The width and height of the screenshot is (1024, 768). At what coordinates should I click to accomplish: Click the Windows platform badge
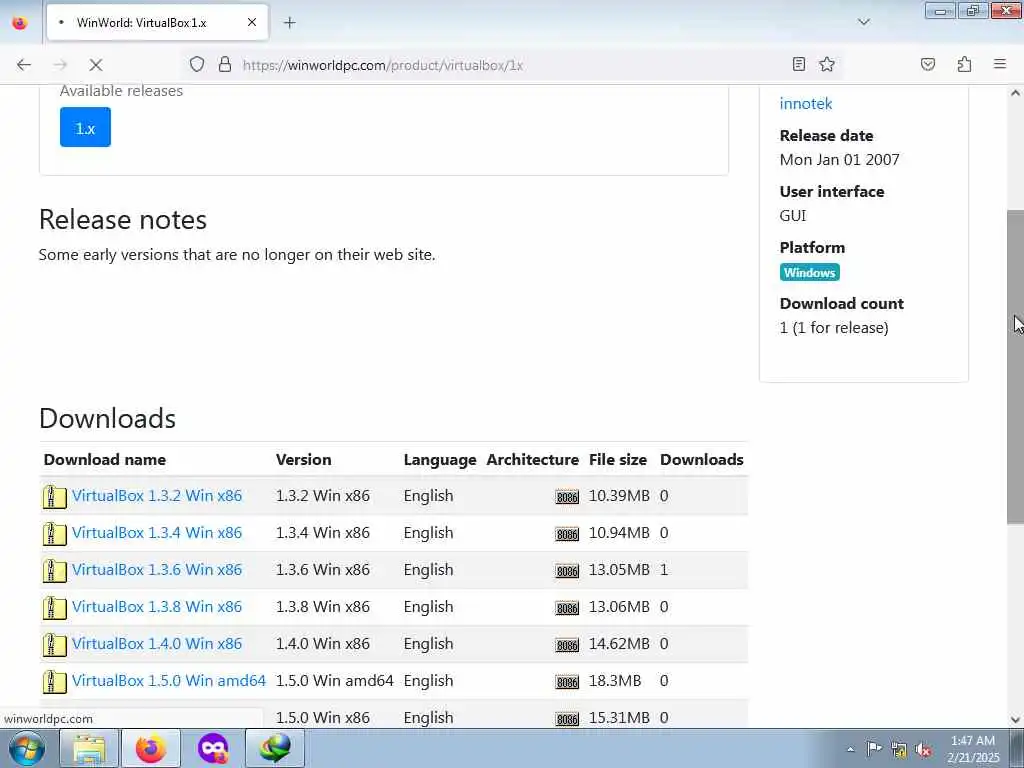point(810,272)
